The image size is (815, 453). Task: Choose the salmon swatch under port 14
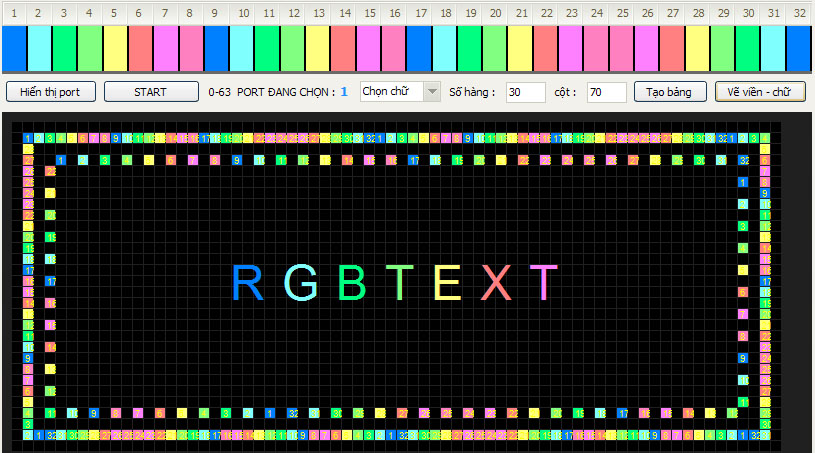click(x=343, y=47)
